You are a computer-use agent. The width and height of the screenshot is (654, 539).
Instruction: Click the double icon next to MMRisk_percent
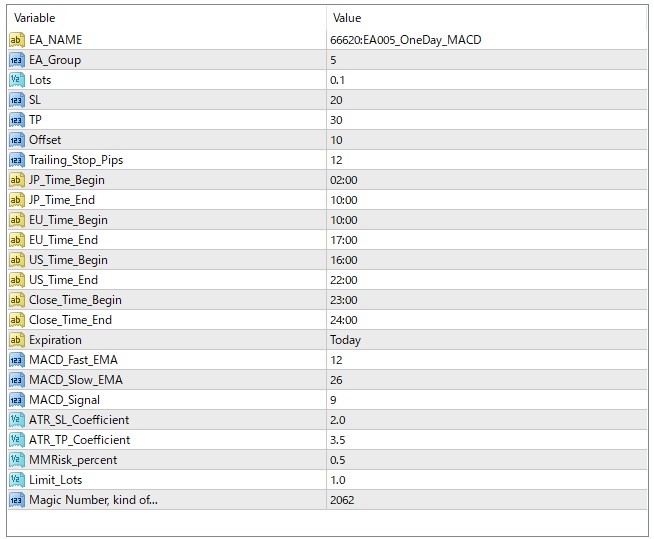[x=16, y=460]
